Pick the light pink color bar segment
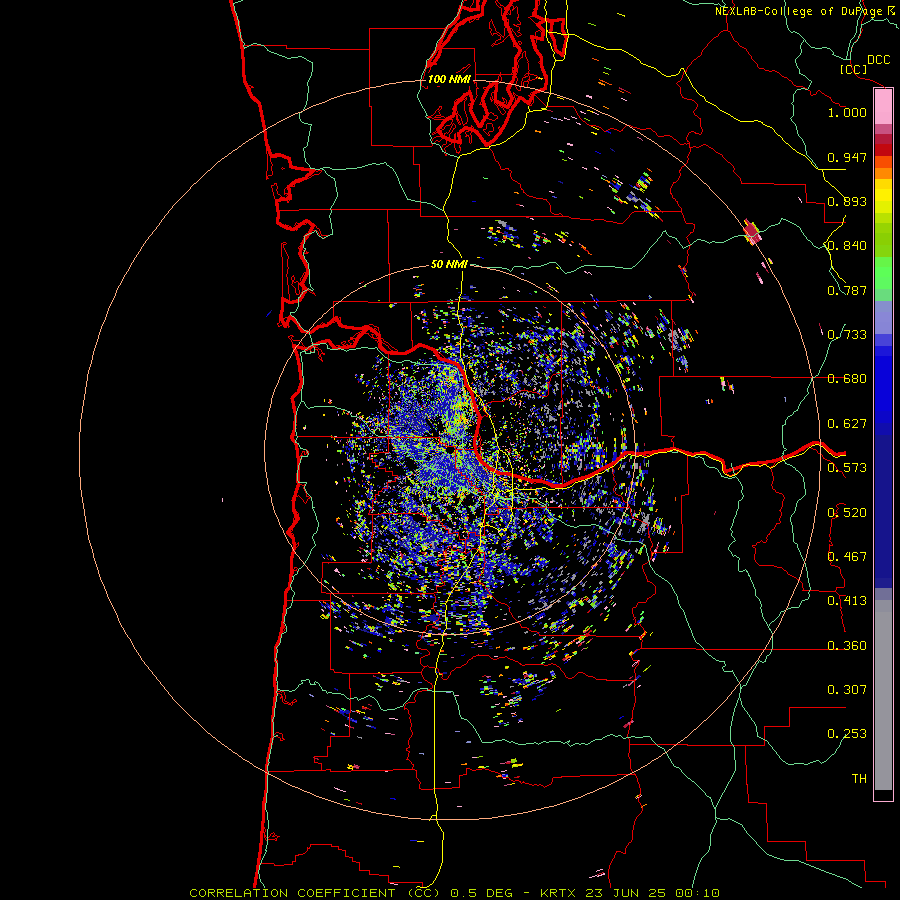Image resolution: width=900 pixels, height=900 pixels. click(x=883, y=107)
